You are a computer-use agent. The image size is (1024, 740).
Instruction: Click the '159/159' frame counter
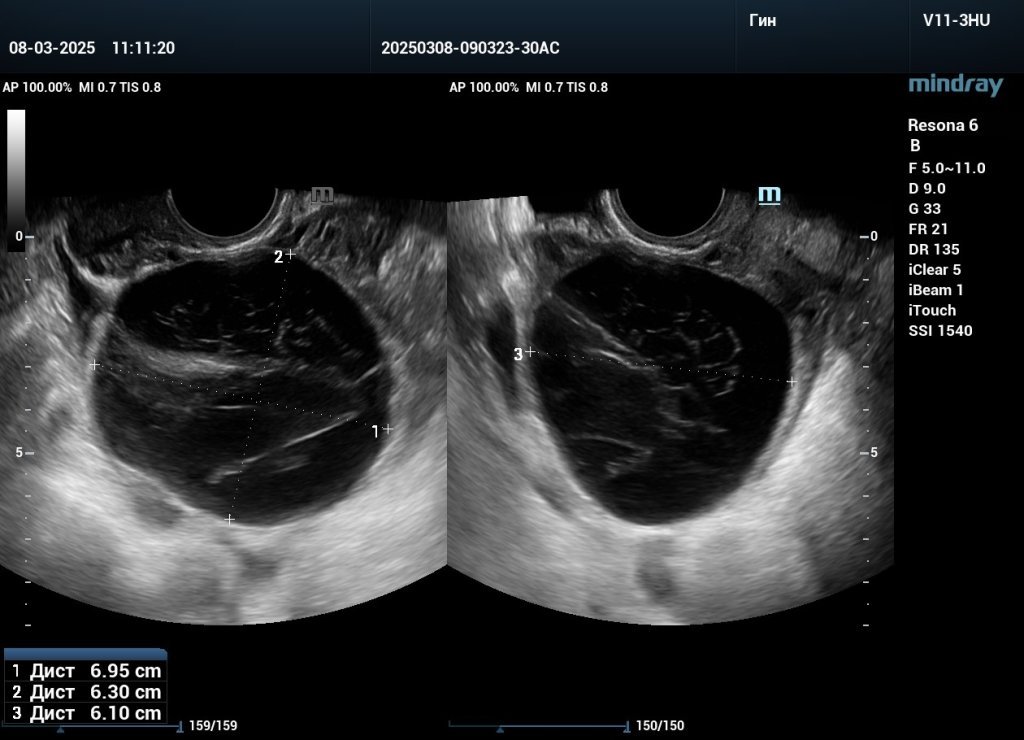pyautogui.click(x=213, y=726)
